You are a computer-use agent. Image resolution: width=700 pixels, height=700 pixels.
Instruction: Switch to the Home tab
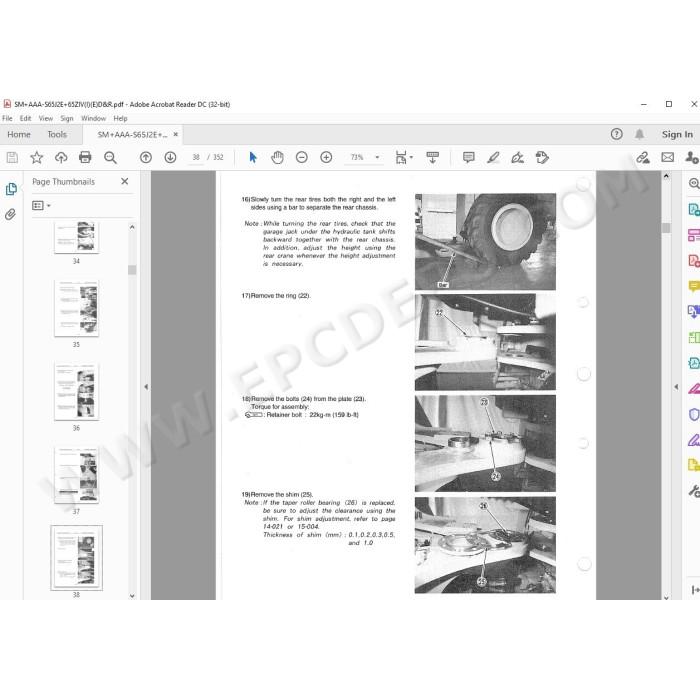click(19, 134)
